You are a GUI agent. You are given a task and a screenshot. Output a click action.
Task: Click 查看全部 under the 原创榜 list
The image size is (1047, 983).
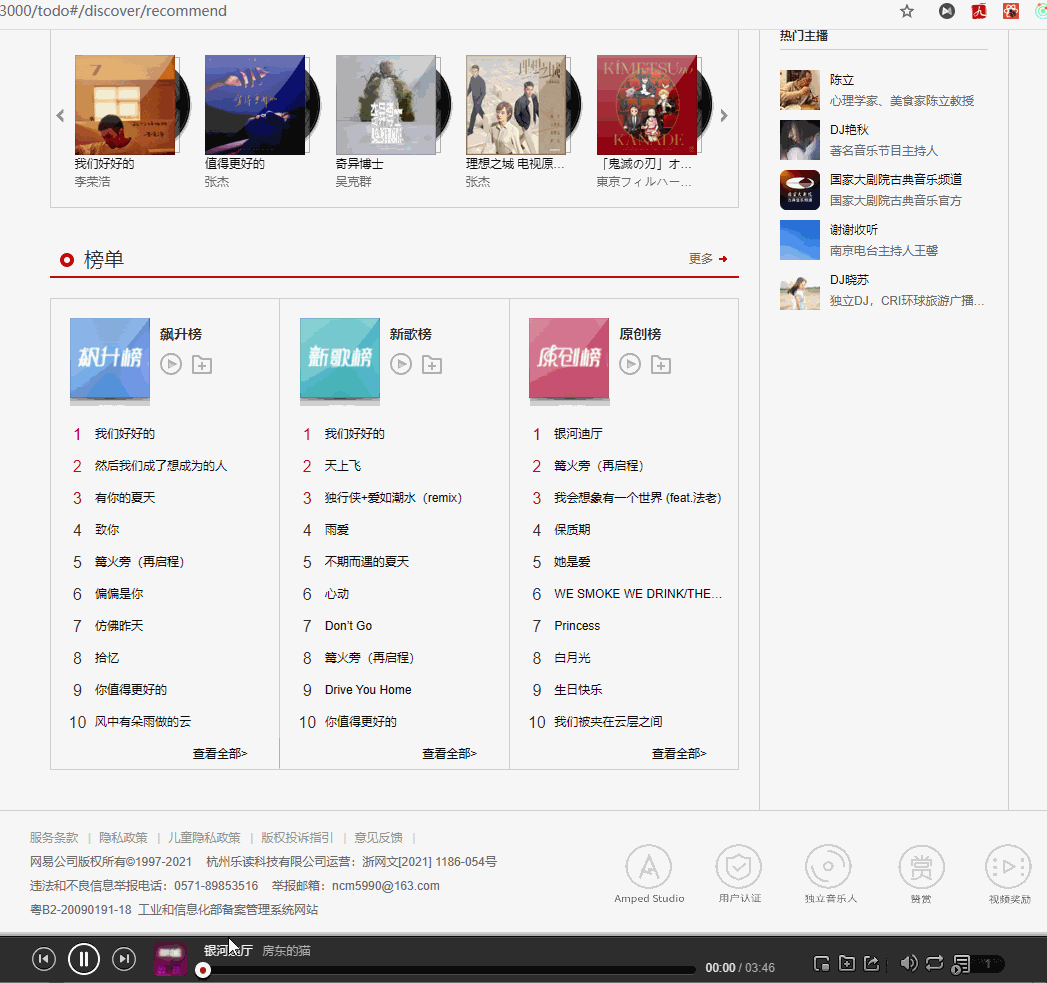pos(678,753)
